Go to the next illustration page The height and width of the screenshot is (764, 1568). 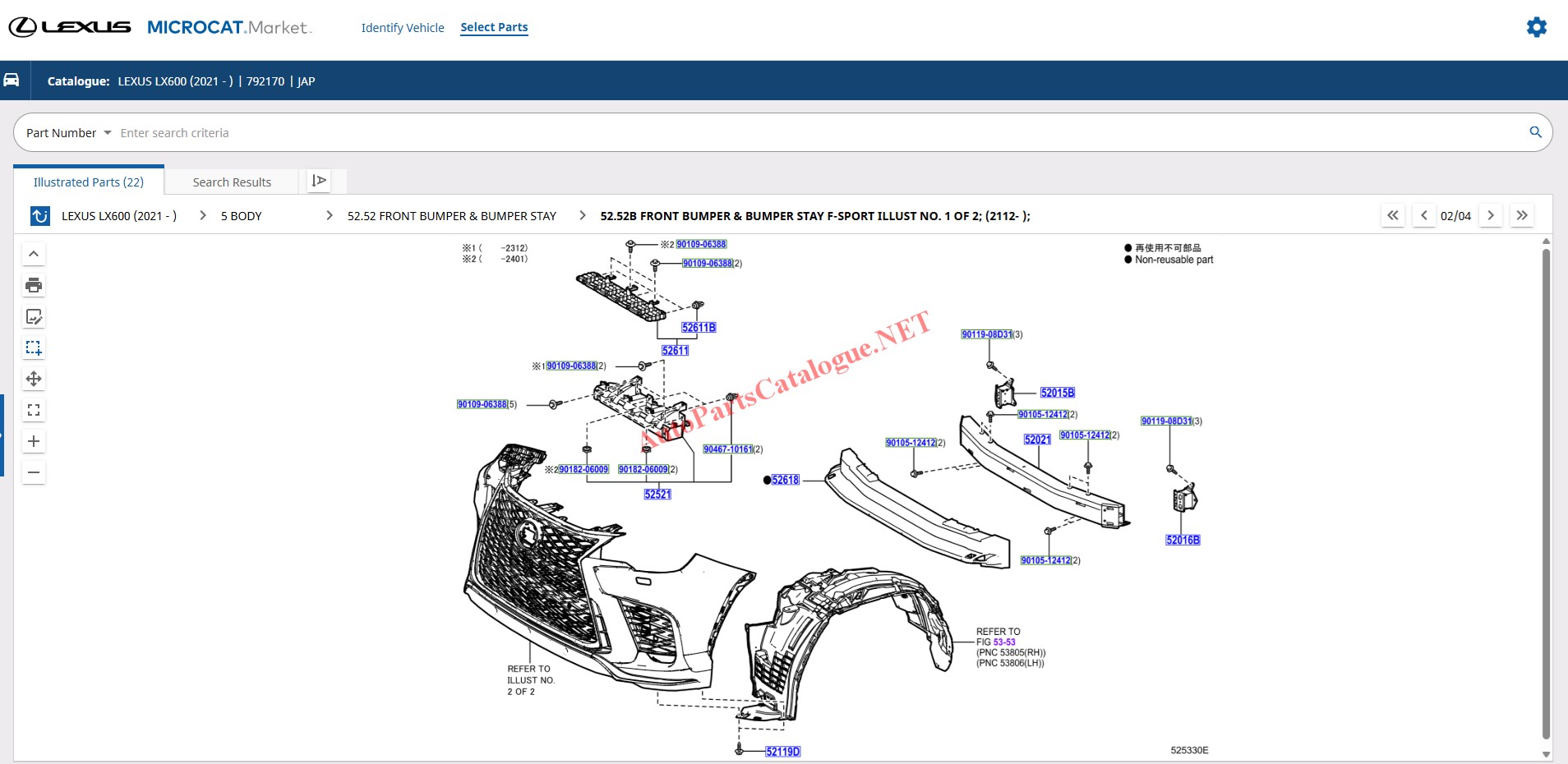(x=1491, y=215)
